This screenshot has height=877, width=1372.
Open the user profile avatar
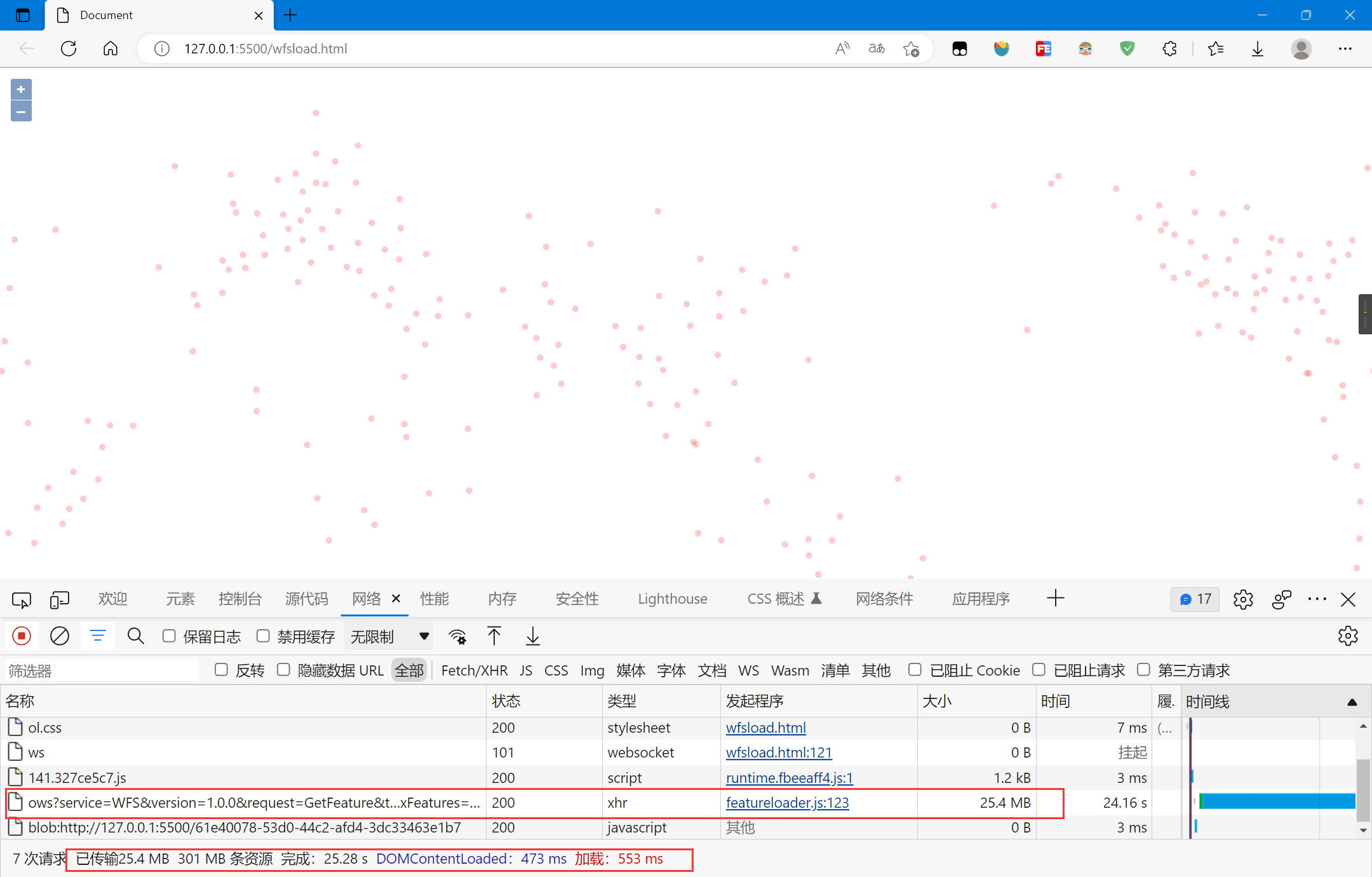[x=1301, y=49]
